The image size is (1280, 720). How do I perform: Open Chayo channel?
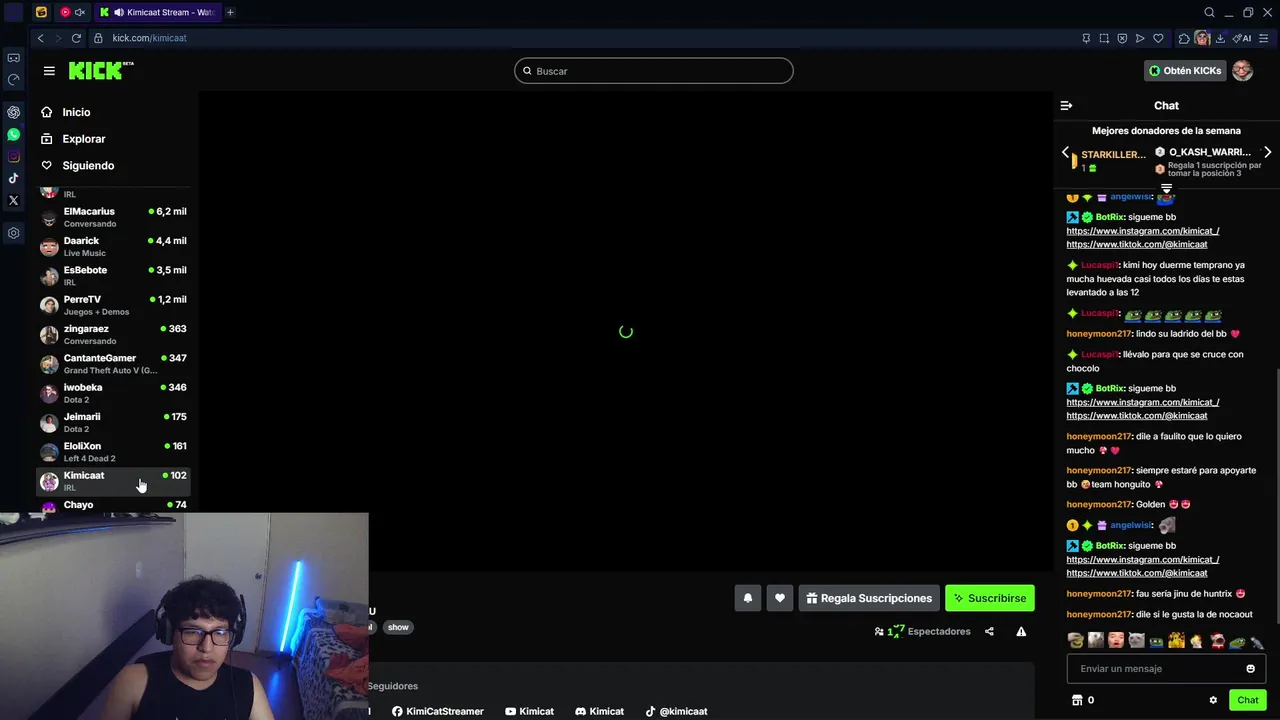point(113,505)
